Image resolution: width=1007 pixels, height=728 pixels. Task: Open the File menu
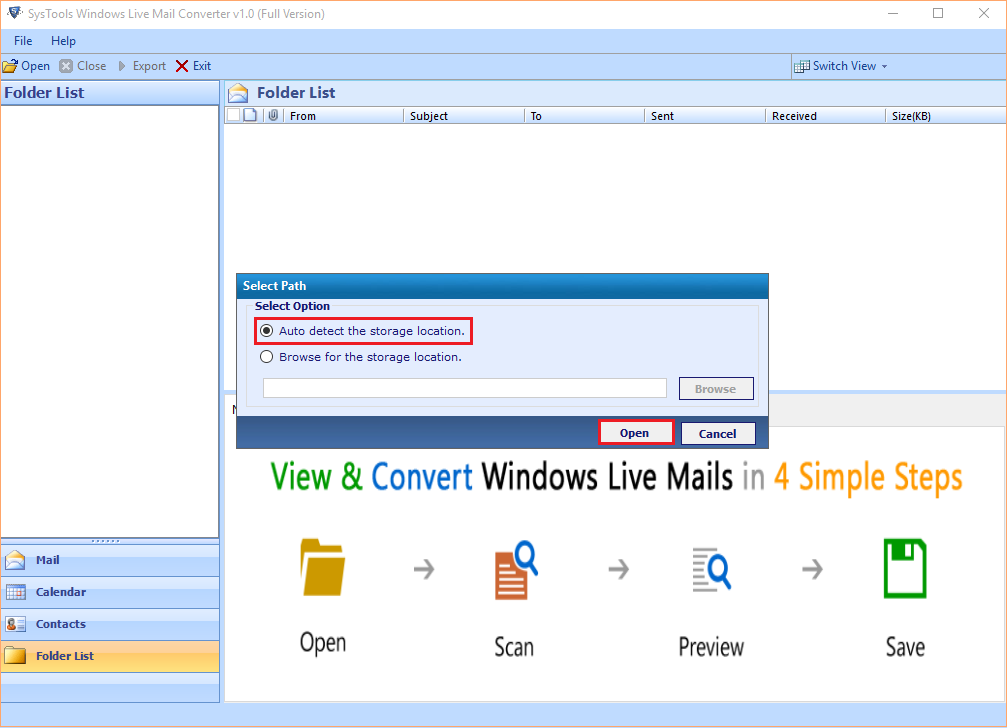click(x=23, y=41)
